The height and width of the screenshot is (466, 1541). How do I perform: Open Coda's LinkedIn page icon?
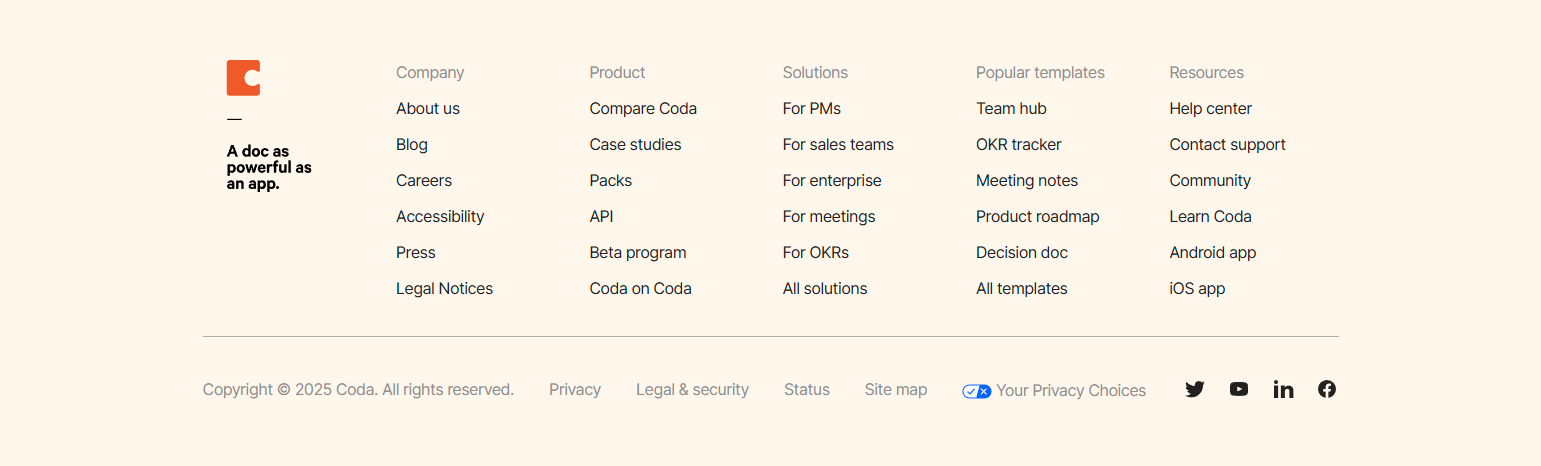1283,389
